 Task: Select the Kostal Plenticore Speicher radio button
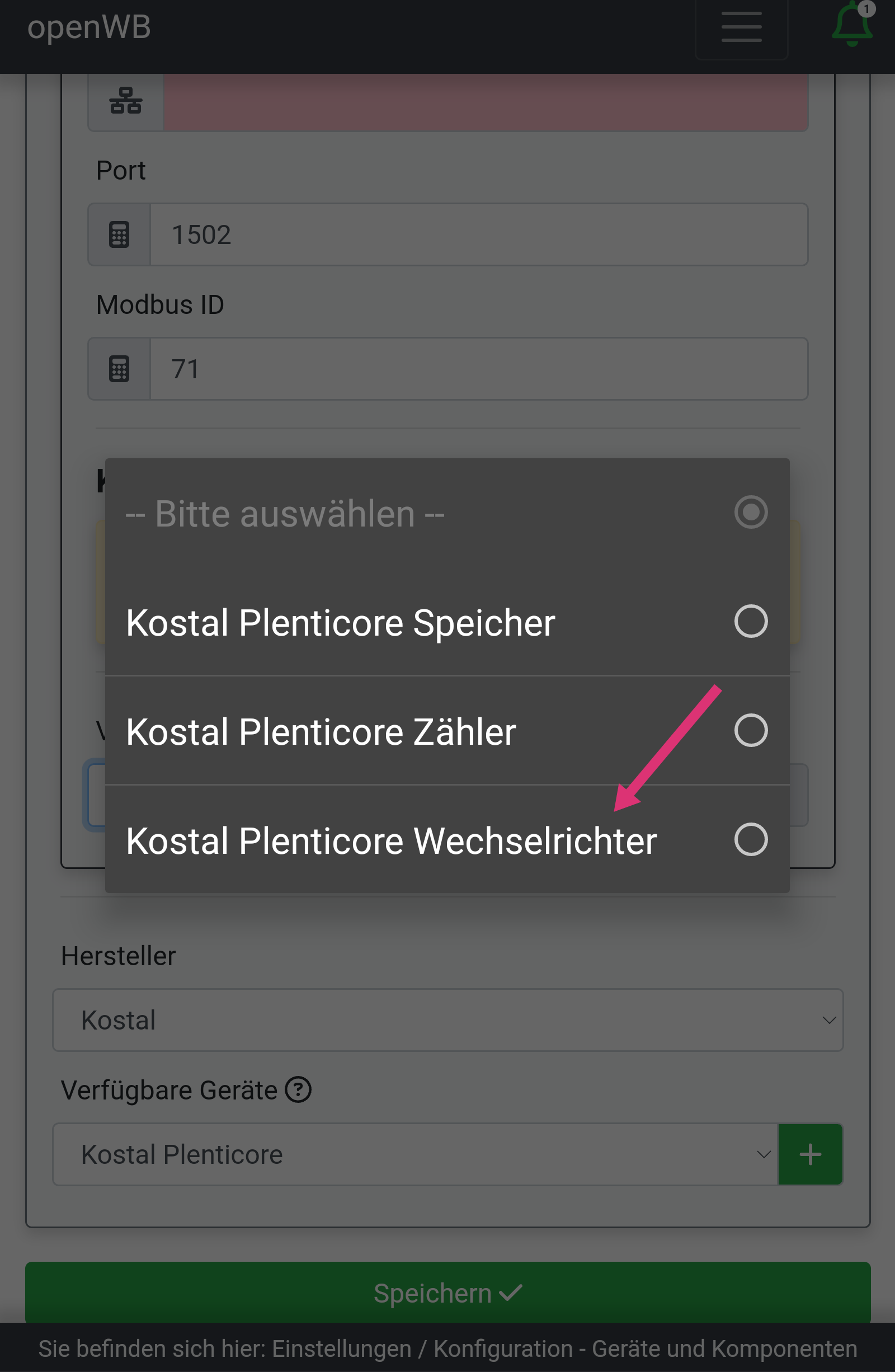pos(750,622)
